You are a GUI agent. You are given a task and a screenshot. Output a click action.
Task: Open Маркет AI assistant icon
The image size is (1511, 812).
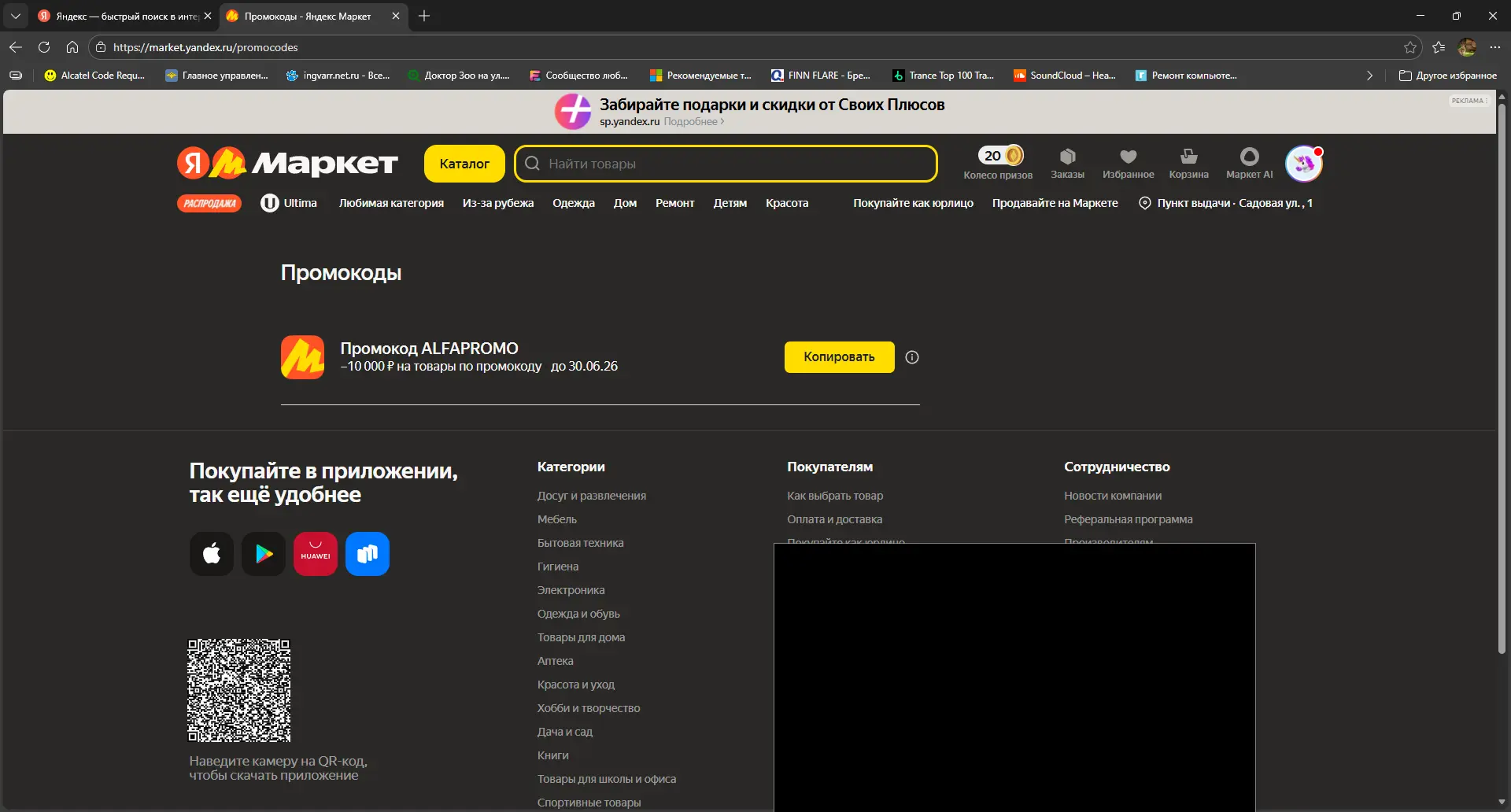pos(1249,163)
